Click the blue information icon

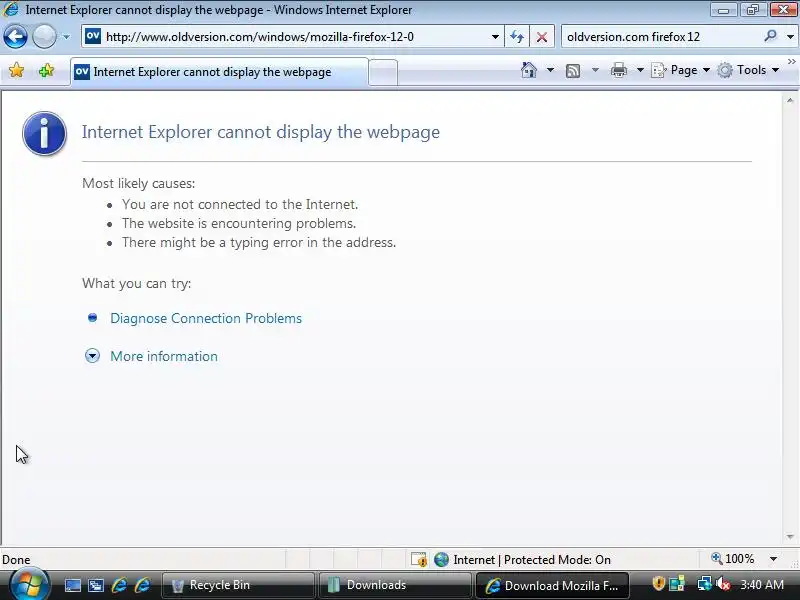point(44,133)
